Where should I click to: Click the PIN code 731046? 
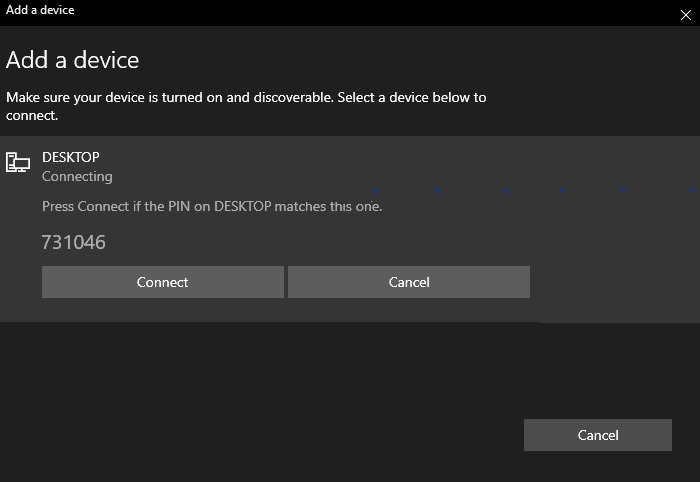pyautogui.click(x=73, y=242)
